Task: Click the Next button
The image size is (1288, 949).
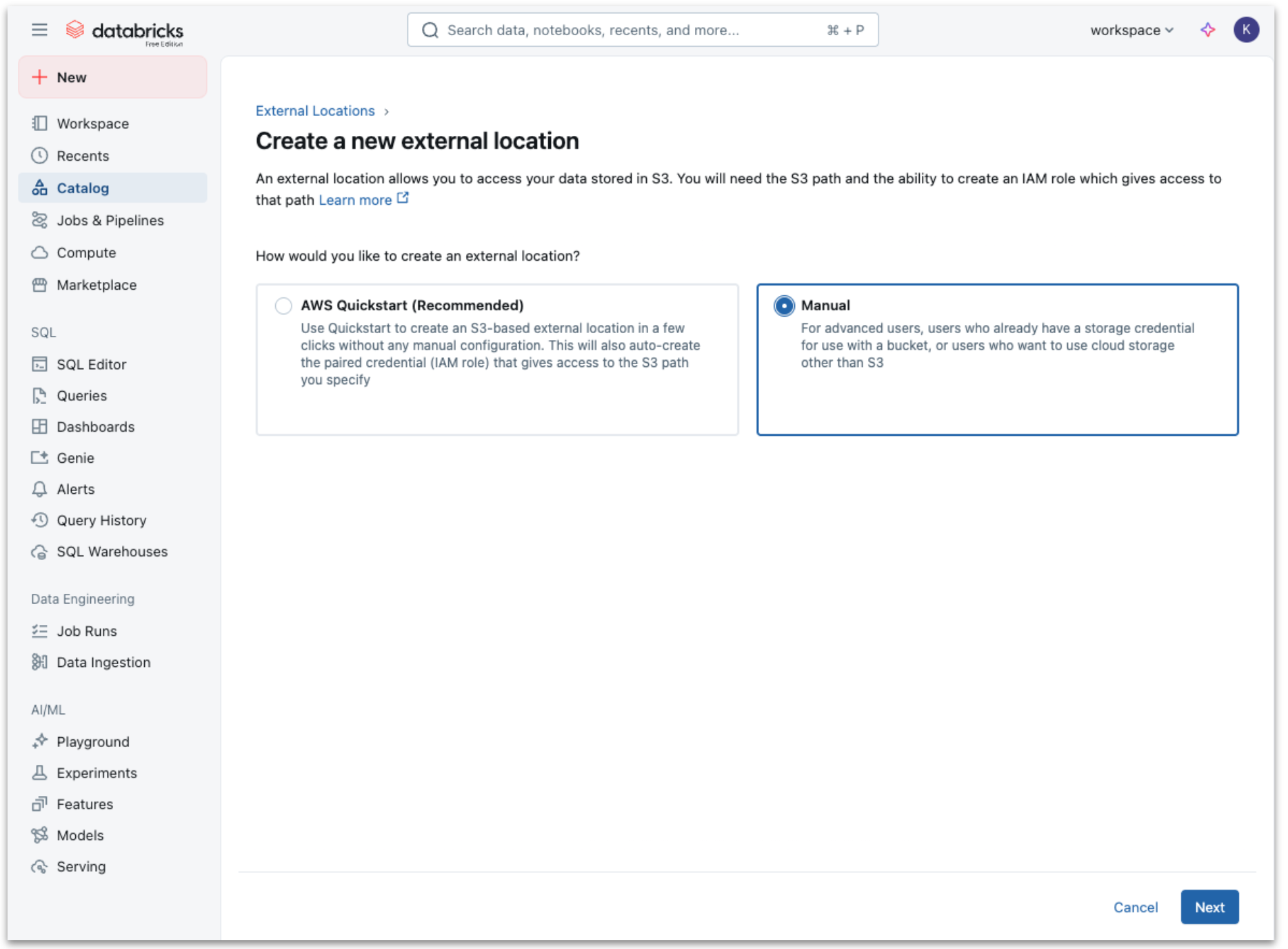Action: click(x=1209, y=907)
